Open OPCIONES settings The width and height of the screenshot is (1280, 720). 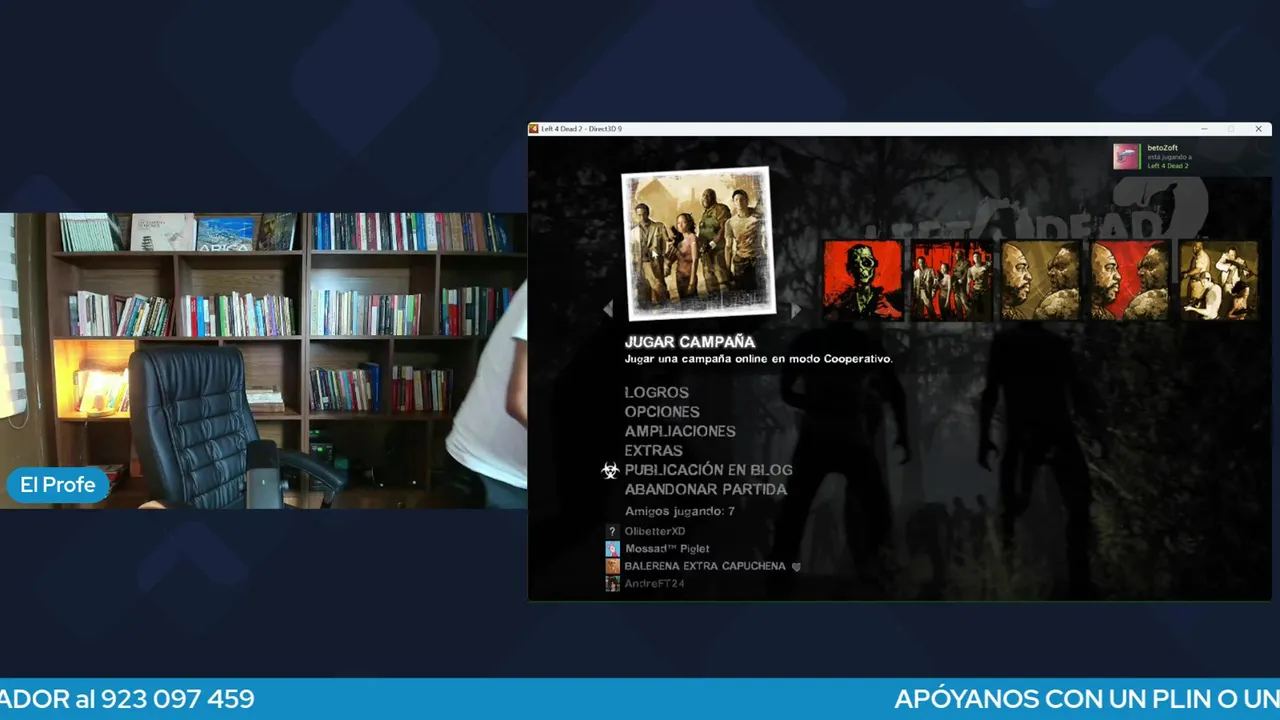point(662,412)
